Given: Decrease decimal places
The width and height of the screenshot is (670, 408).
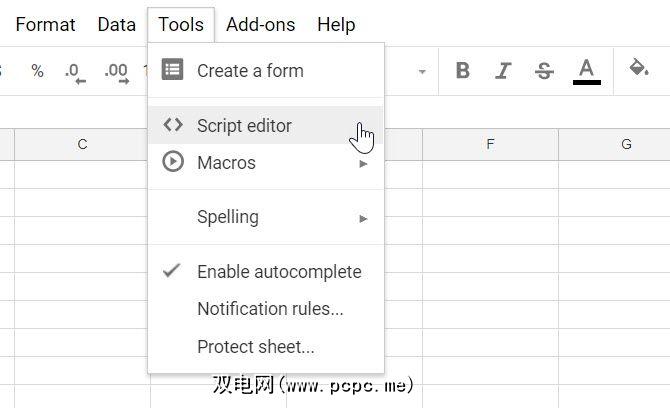Looking at the screenshot, I should [74, 71].
